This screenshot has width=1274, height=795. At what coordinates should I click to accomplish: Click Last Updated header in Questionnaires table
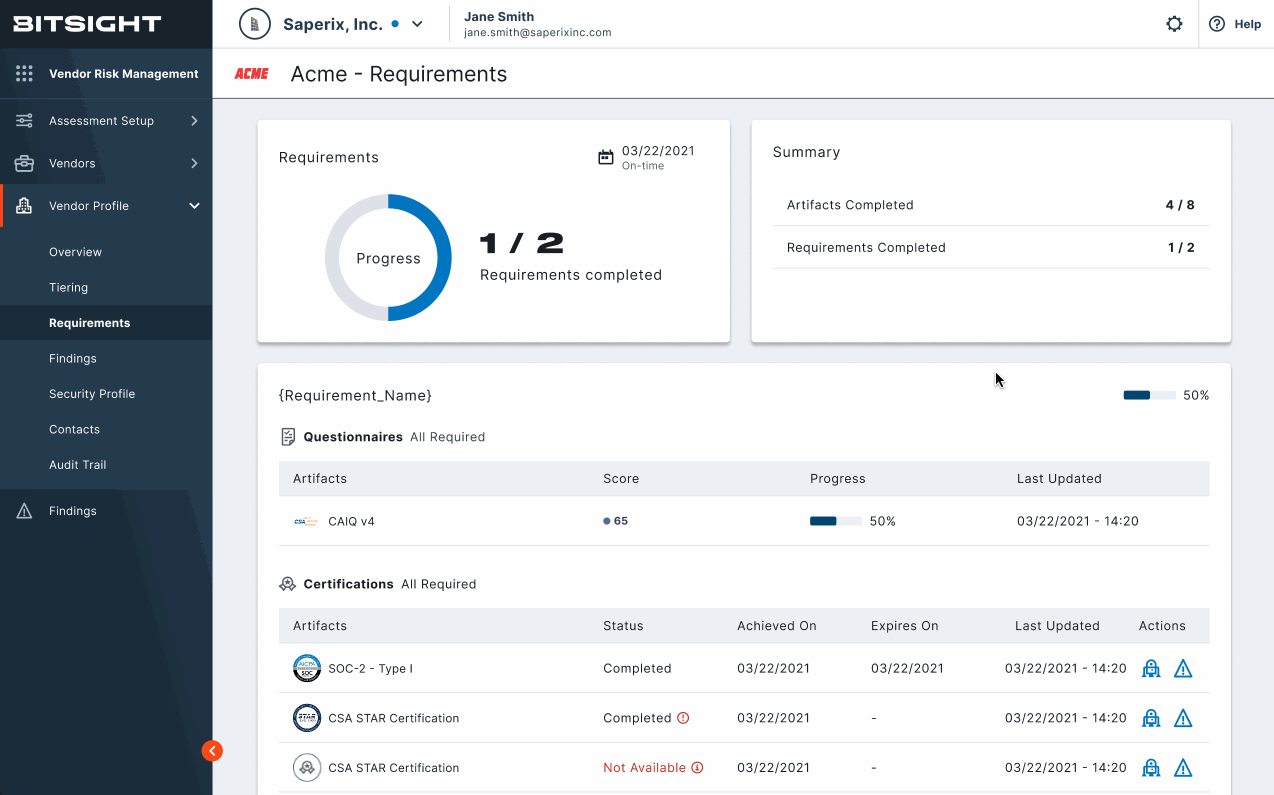(1059, 479)
